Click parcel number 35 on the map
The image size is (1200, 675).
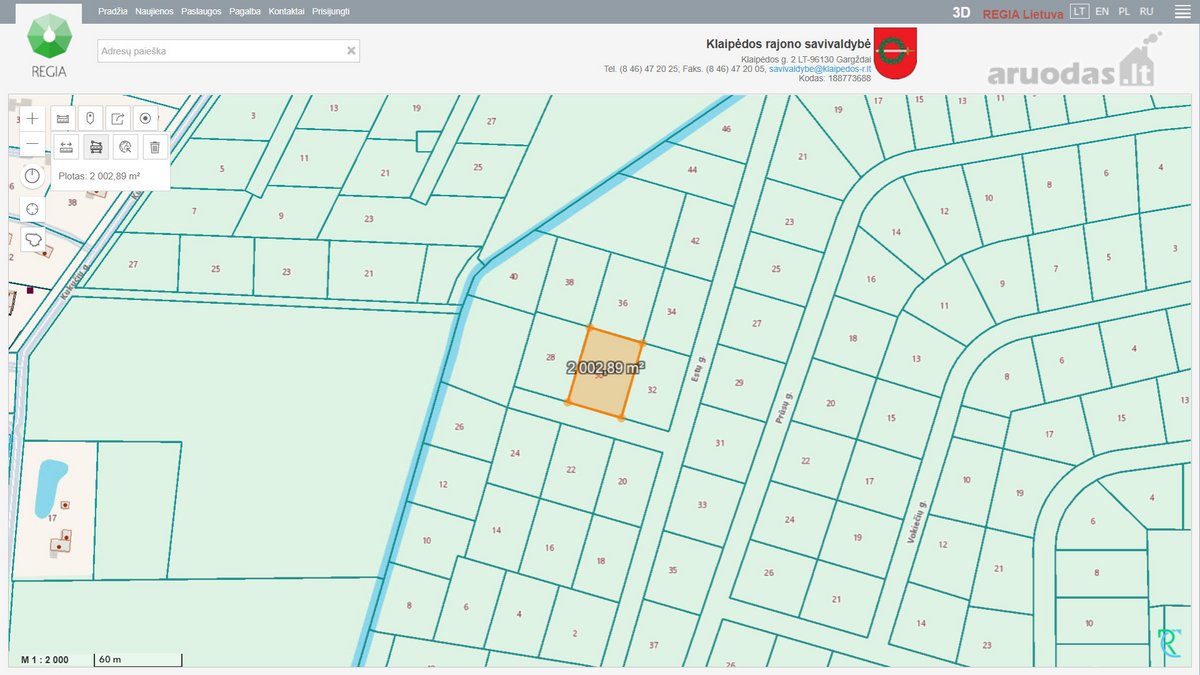coord(673,570)
